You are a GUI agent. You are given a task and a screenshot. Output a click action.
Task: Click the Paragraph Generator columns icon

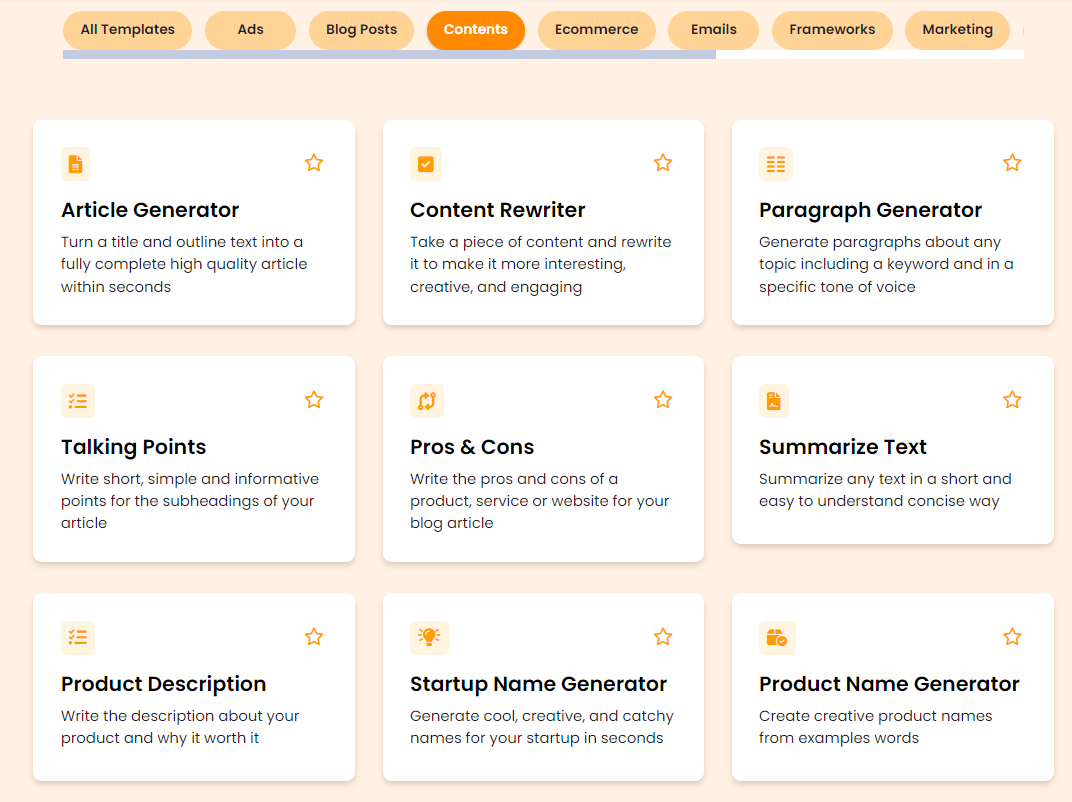tap(776, 164)
